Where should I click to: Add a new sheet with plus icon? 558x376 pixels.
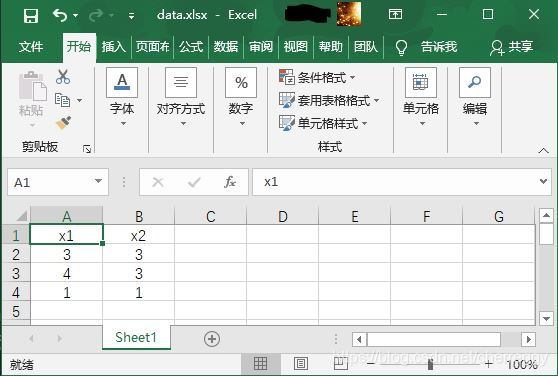click(212, 339)
